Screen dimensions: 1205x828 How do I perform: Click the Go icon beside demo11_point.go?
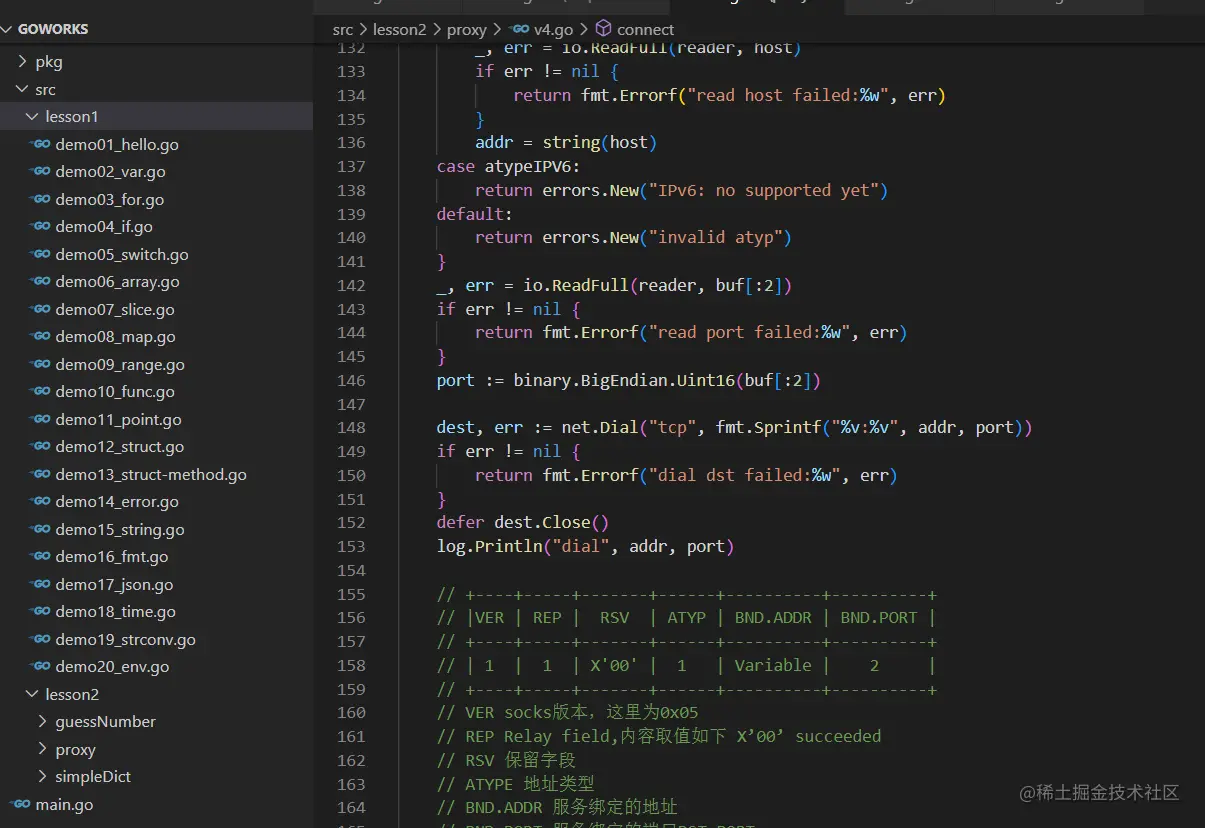point(41,419)
